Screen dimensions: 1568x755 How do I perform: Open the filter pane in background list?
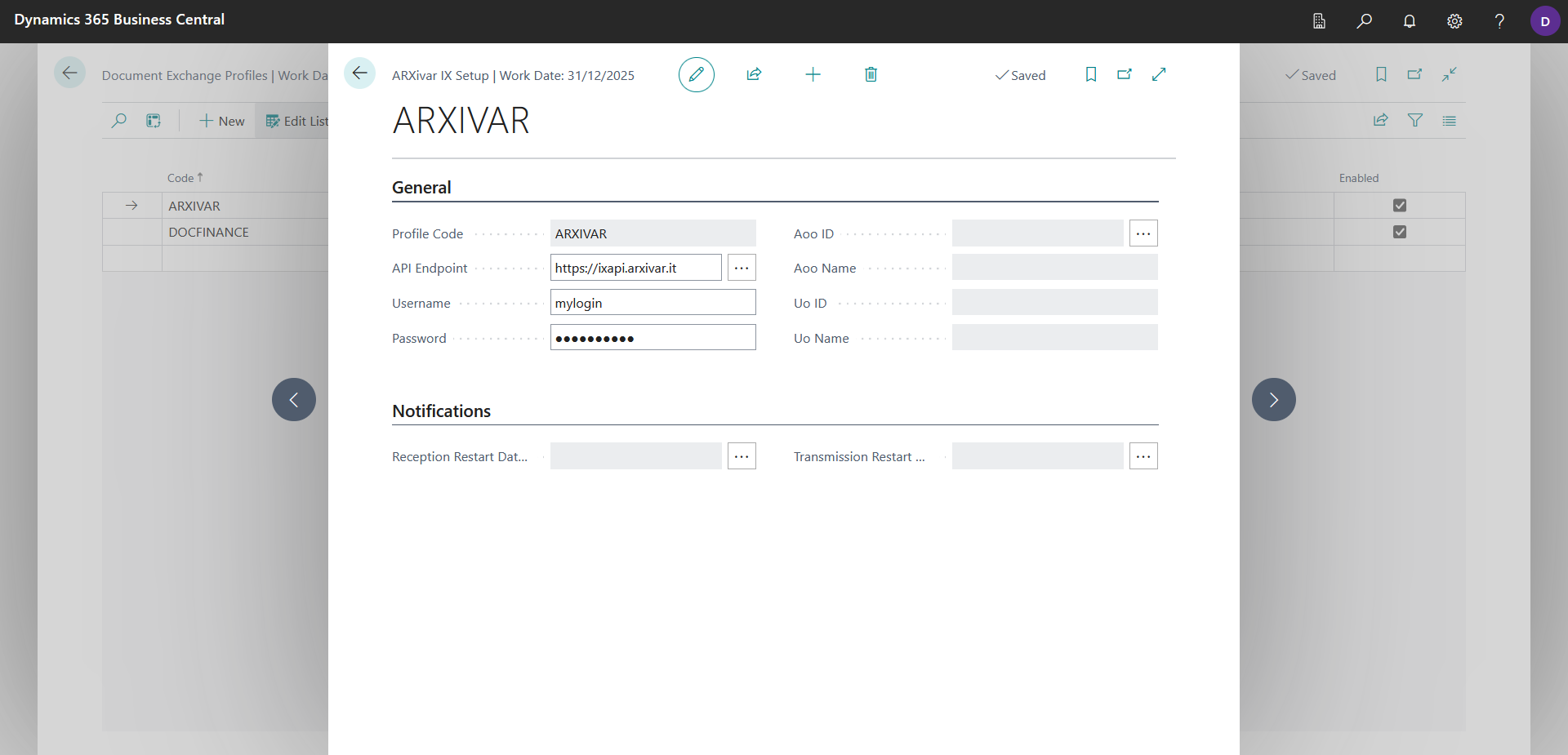1415,121
